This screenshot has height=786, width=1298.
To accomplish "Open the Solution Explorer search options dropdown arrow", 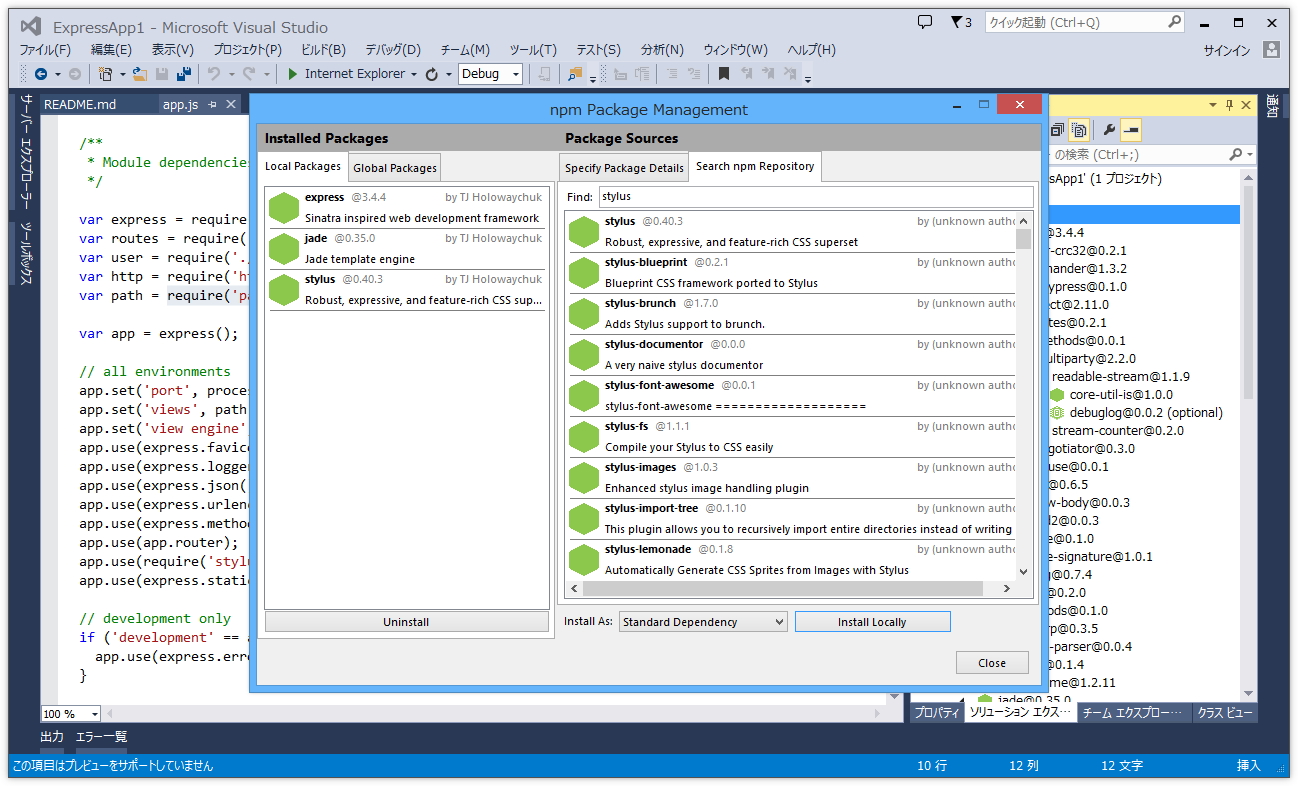I will pos(1249,154).
